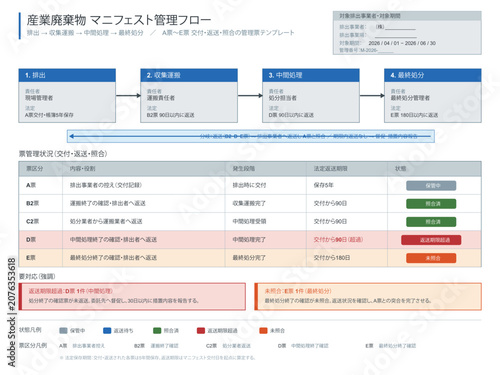Viewport: 500px width, 375px height.
Task: Select the 2. 収集運搬 flow step header
Action: pyautogui.click(x=189, y=75)
